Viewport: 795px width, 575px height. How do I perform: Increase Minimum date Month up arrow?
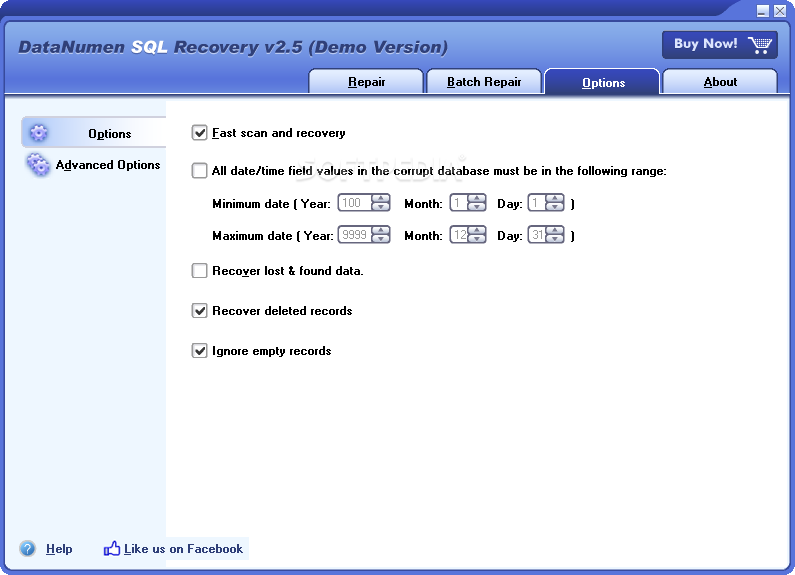477,198
